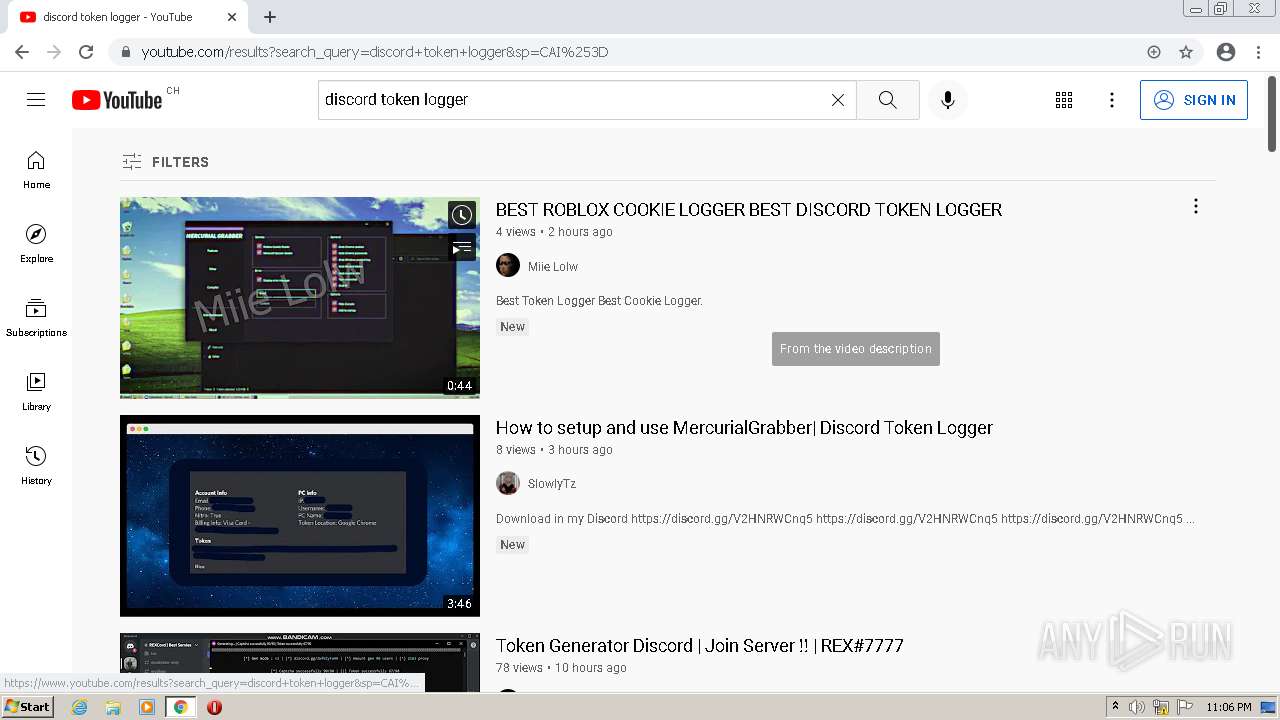Open Home in the sidebar

point(36,170)
